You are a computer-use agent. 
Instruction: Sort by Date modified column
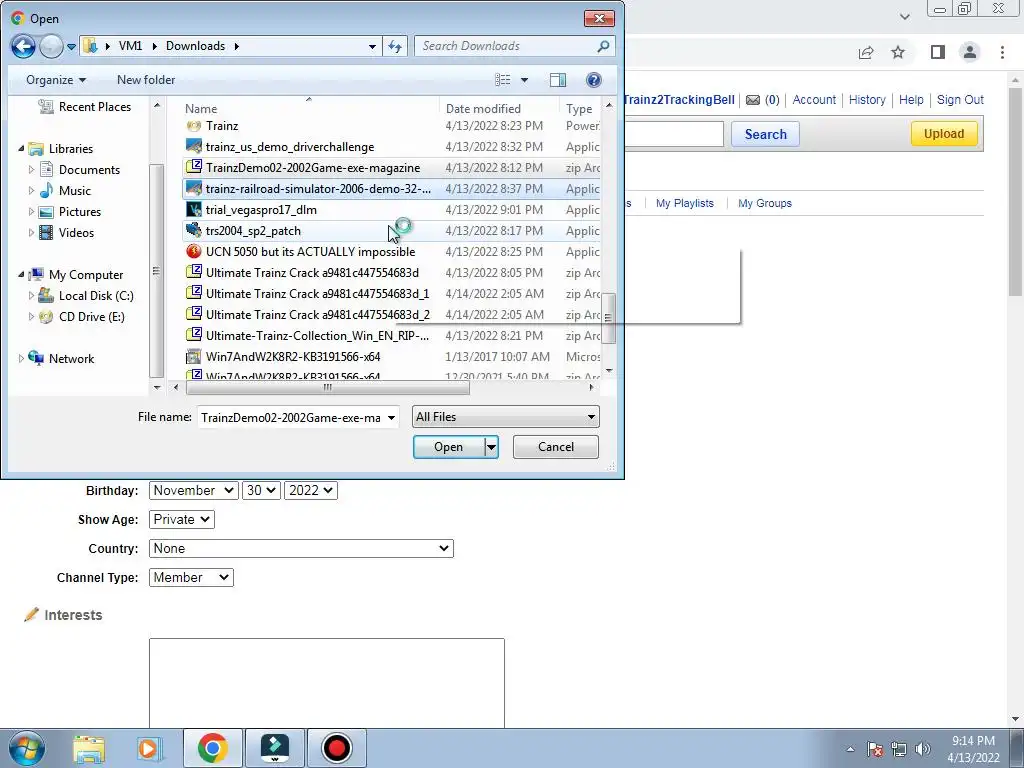tap(483, 109)
